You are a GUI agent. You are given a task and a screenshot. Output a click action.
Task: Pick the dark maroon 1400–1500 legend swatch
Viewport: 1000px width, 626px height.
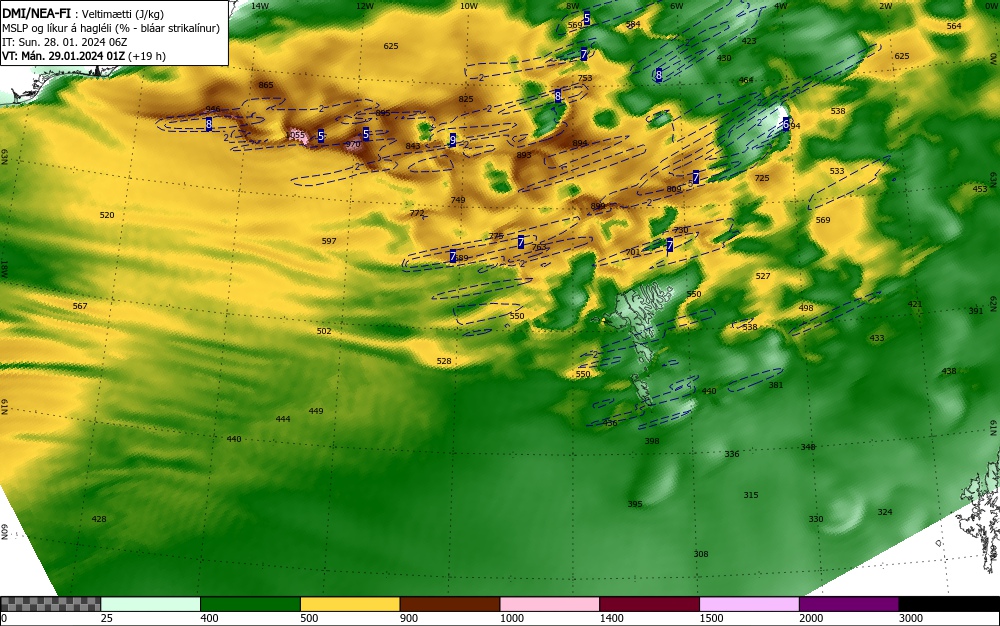coord(649,604)
